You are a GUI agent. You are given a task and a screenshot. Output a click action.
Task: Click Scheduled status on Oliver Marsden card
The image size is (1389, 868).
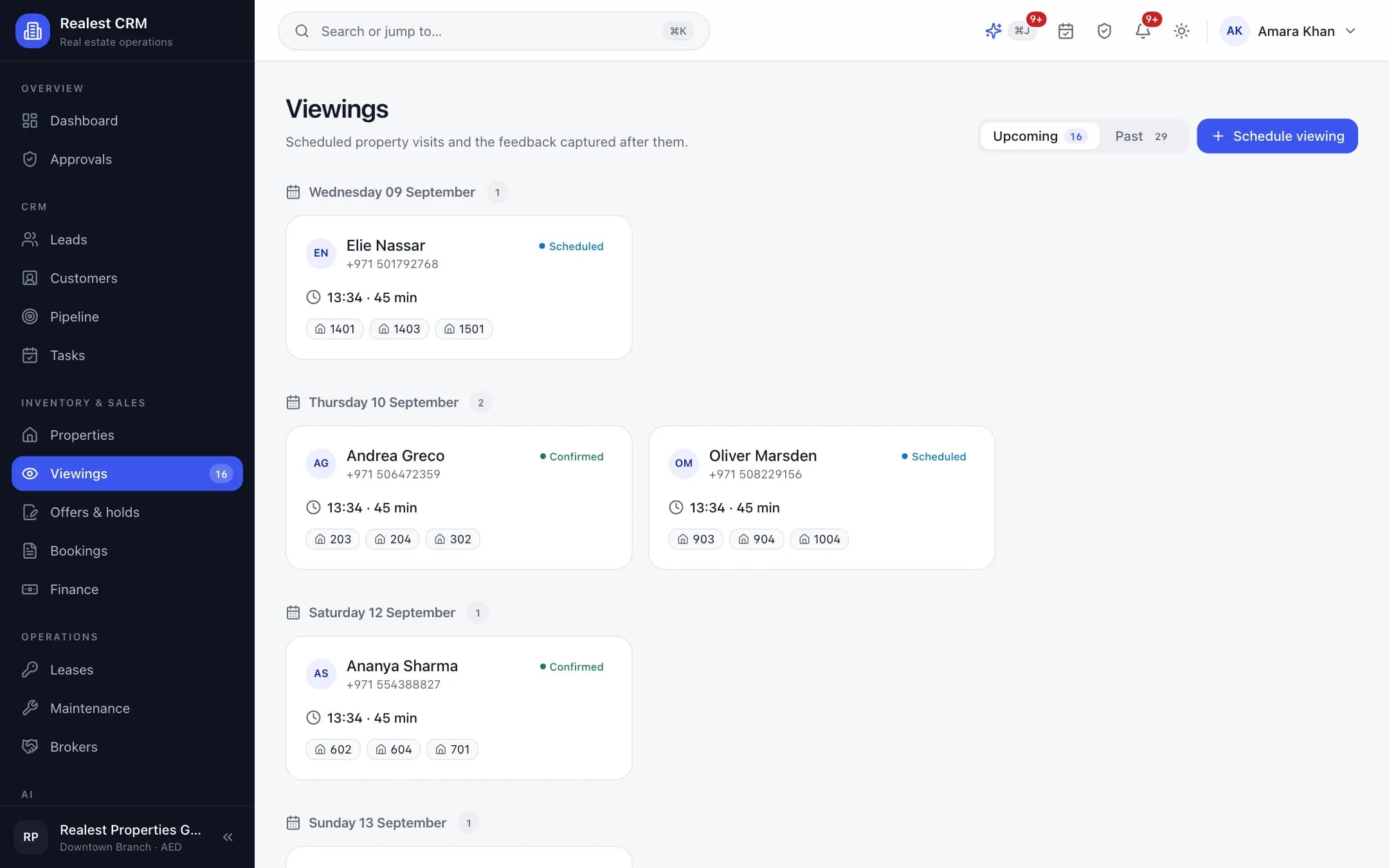pyautogui.click(x=934, y=457)
